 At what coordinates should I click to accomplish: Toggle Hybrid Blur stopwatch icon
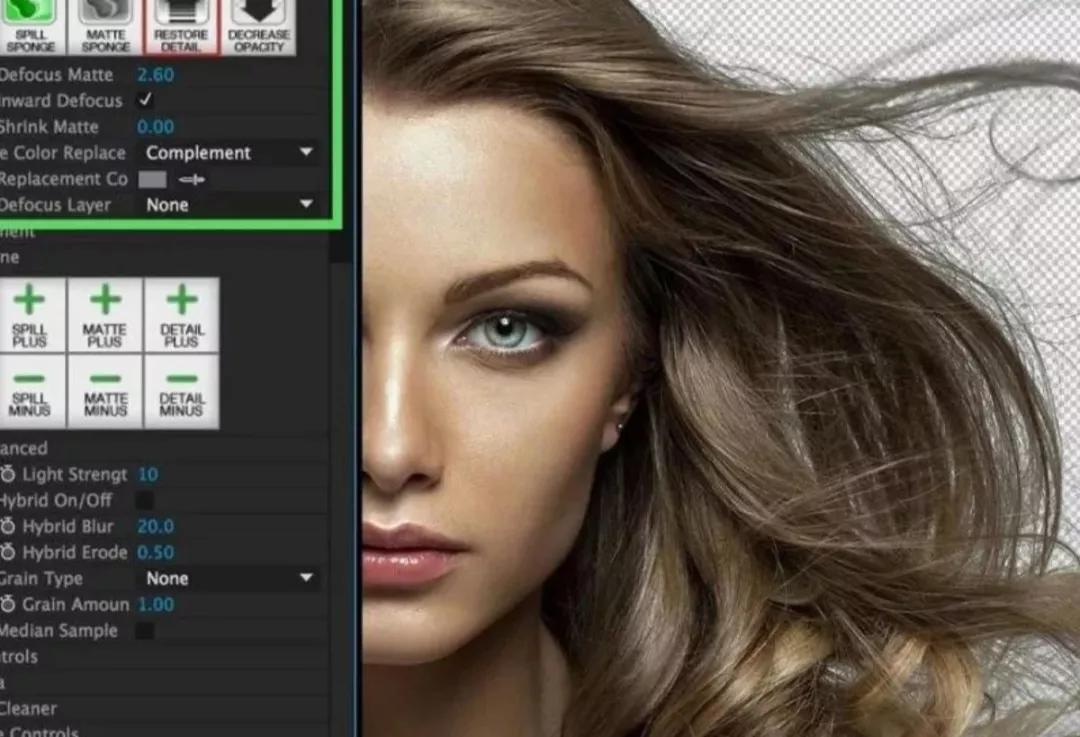tap(8, 526)
